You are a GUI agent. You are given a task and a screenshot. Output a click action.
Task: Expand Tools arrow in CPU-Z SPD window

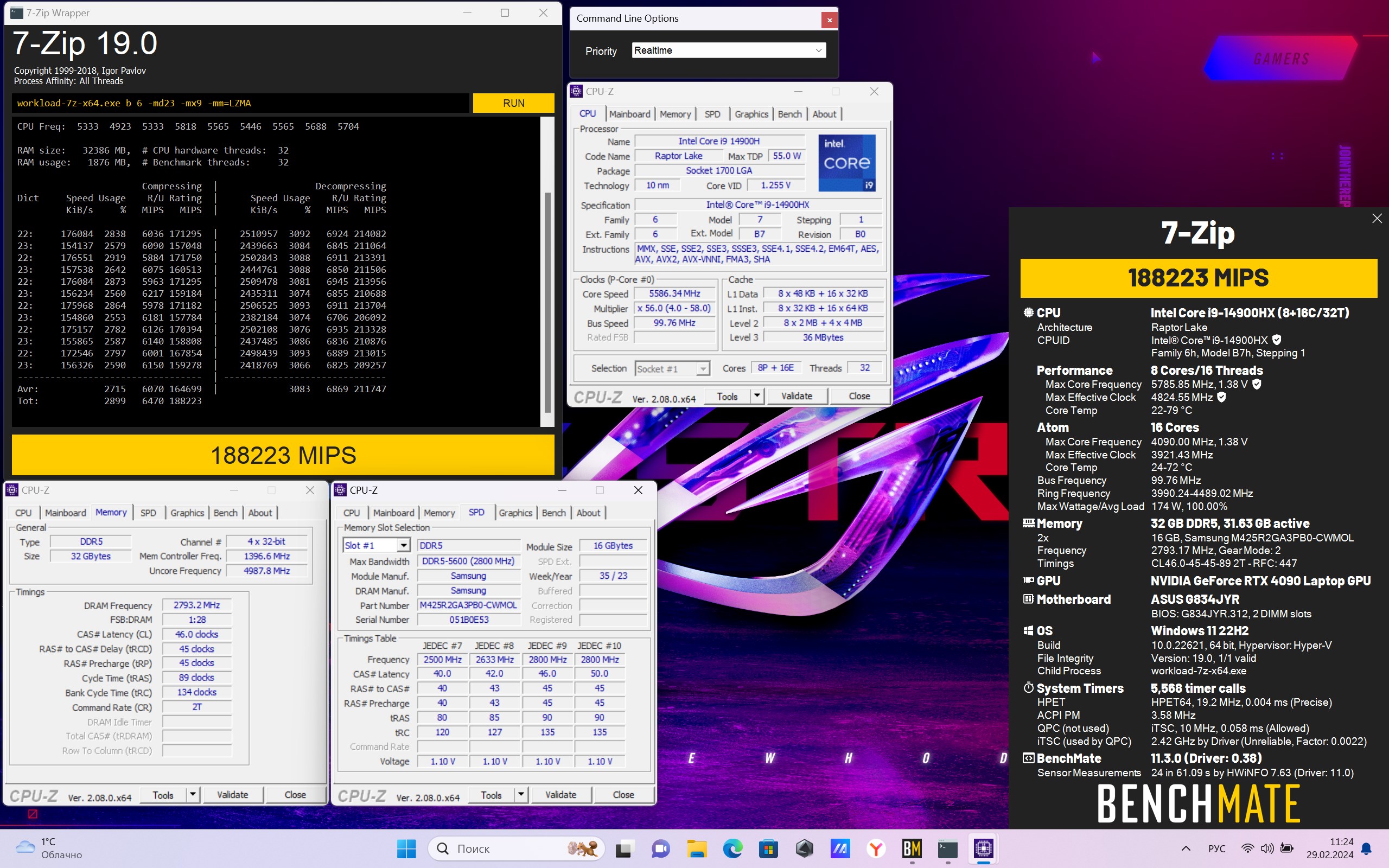521,795
